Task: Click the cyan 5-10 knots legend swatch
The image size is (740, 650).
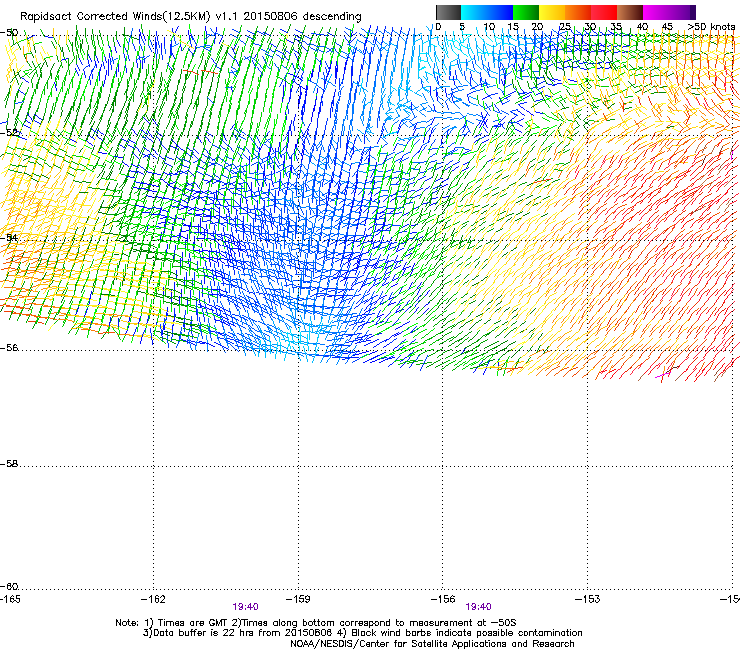Action: click(x=474, y=12)
